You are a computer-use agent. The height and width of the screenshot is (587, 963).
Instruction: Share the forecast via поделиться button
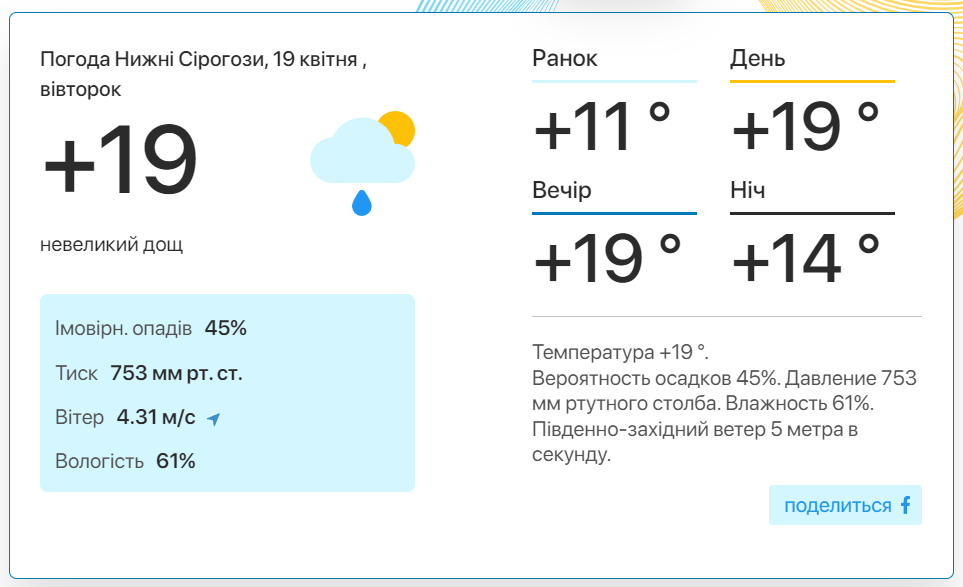[x=845, y=505]
